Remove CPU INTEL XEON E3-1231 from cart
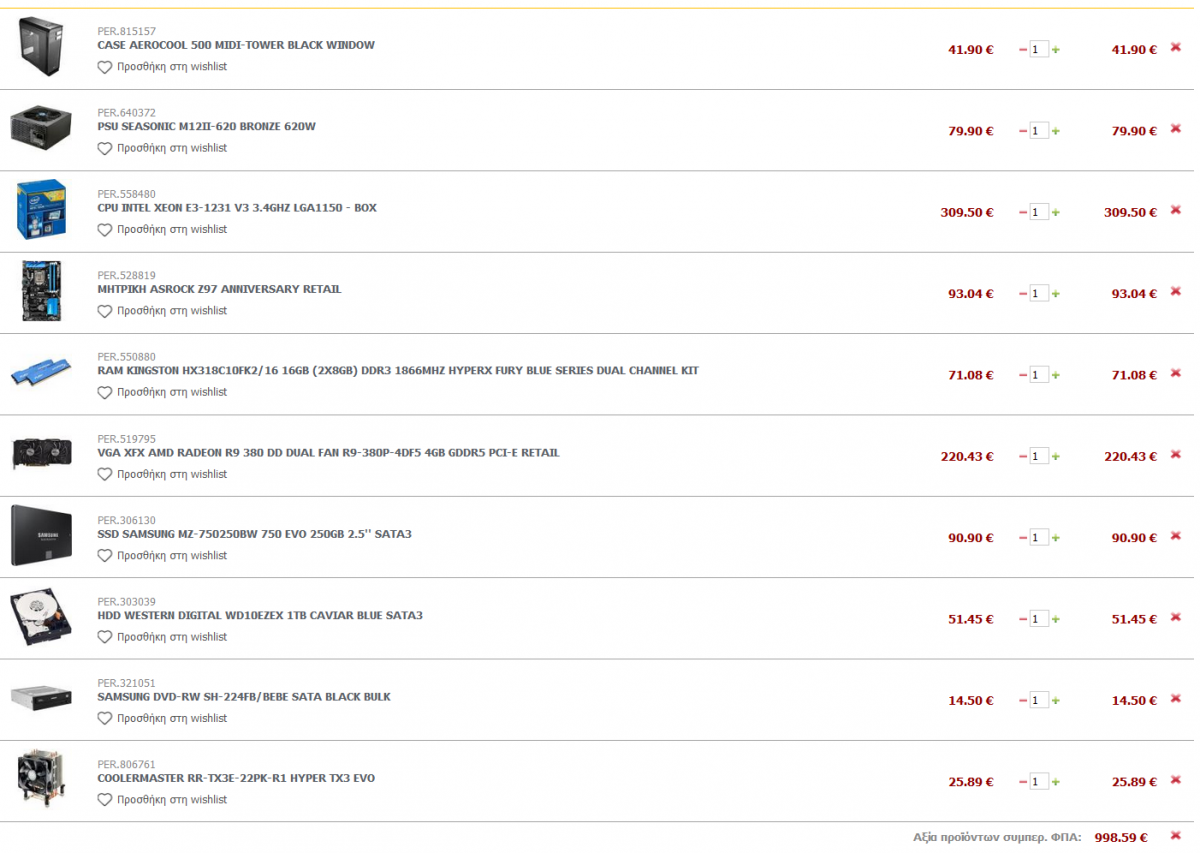1200x853 pixels. coord(1176,210)
